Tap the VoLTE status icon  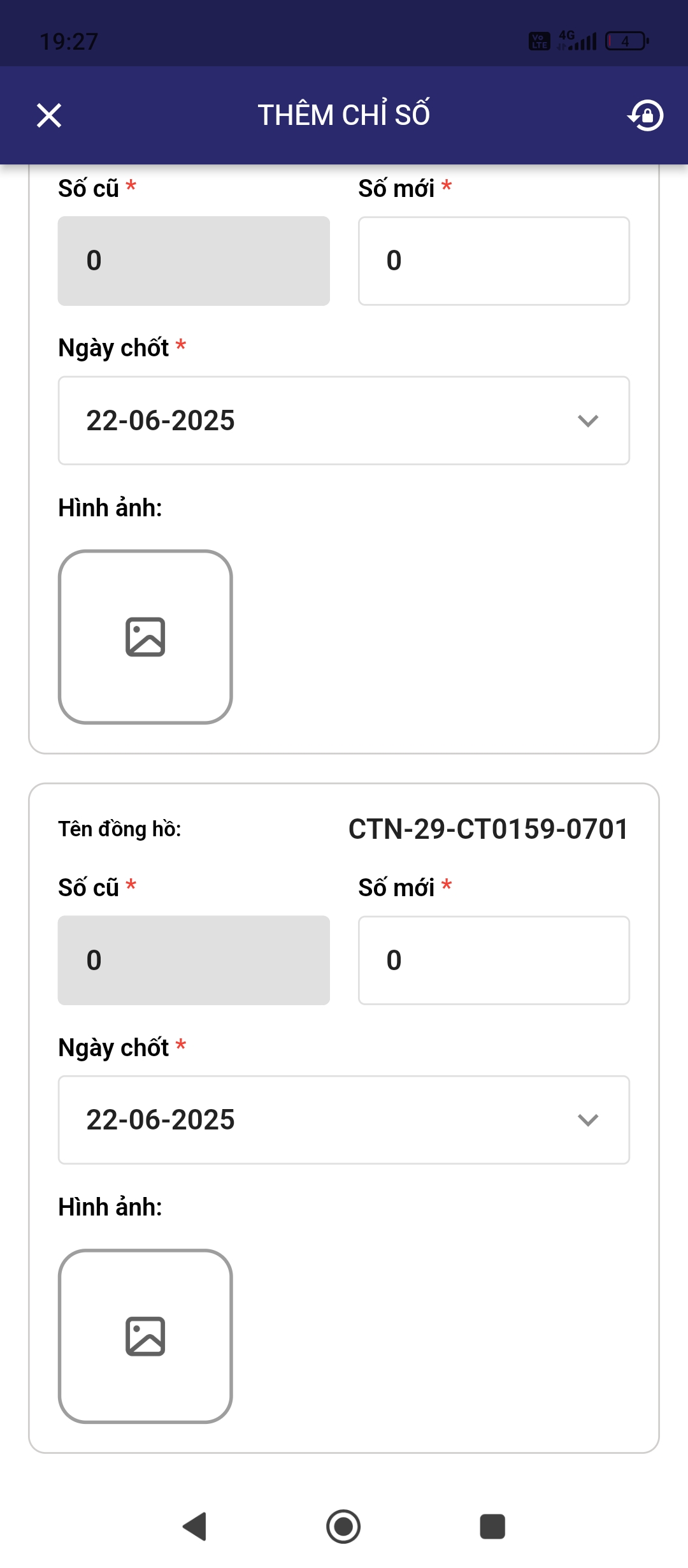click(539, 41)
